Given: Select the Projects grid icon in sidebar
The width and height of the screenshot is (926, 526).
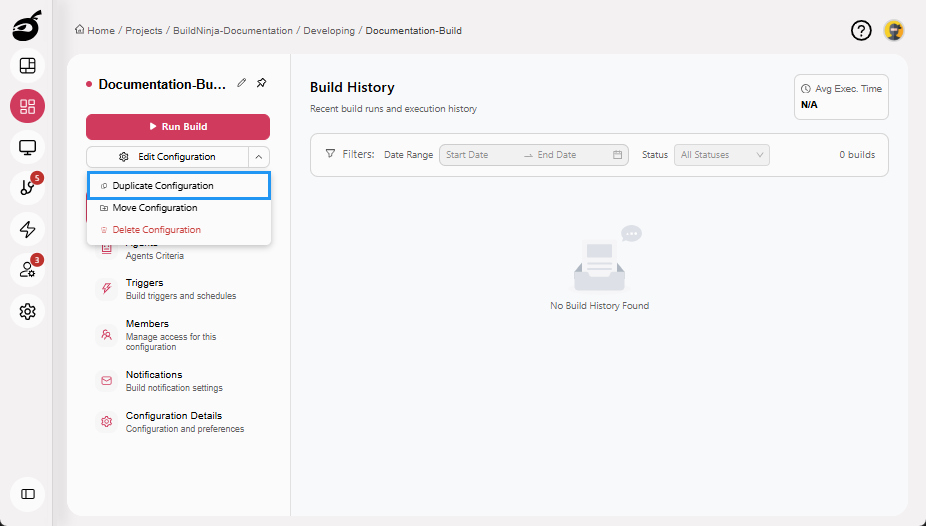Looking at the screenshot, I should point(28,106).
